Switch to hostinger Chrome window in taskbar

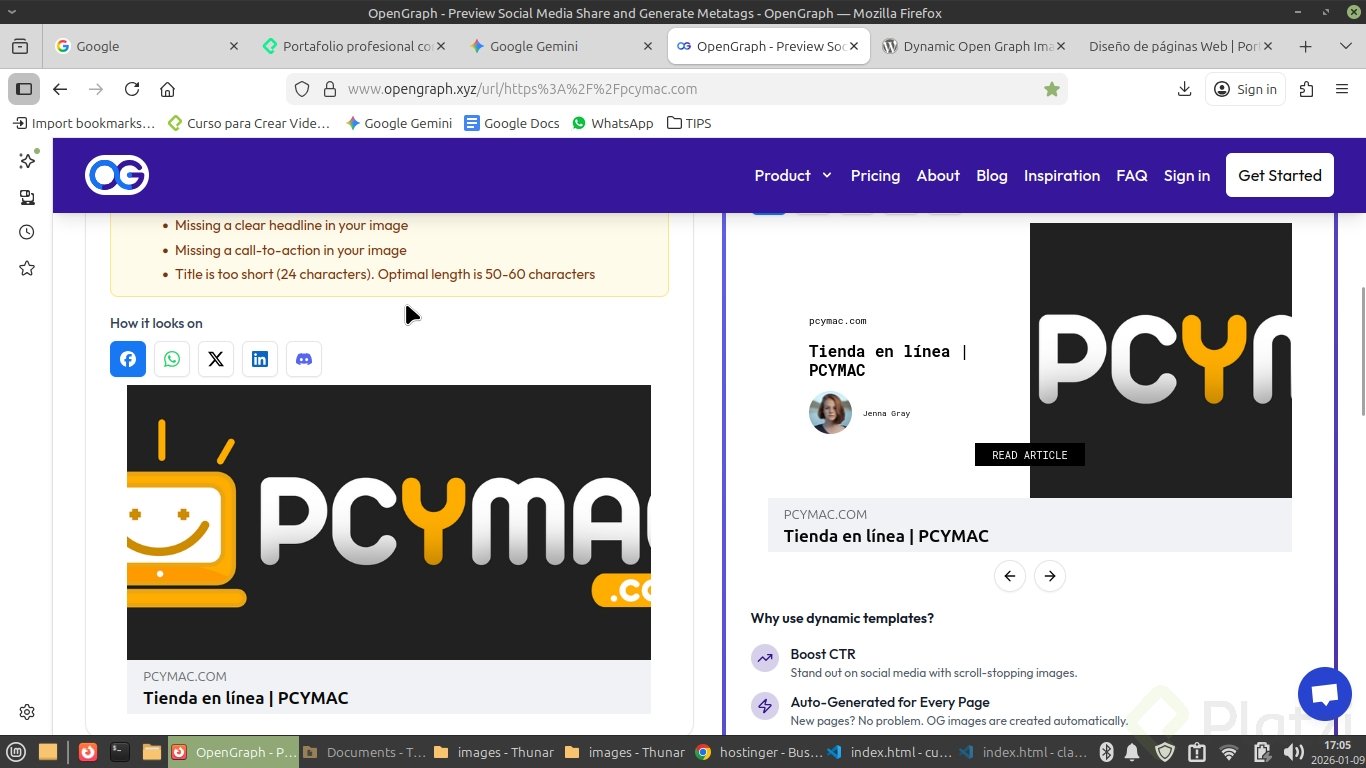coord(759,752)
